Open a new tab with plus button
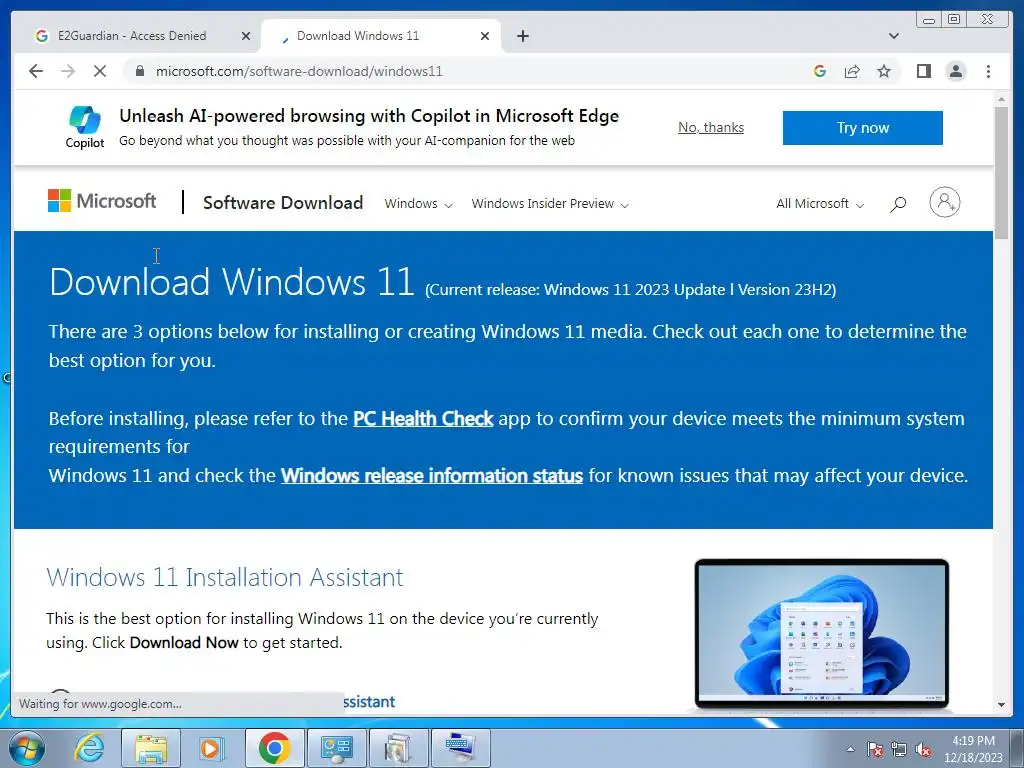The image size is (1024, 768). point(523,36)
